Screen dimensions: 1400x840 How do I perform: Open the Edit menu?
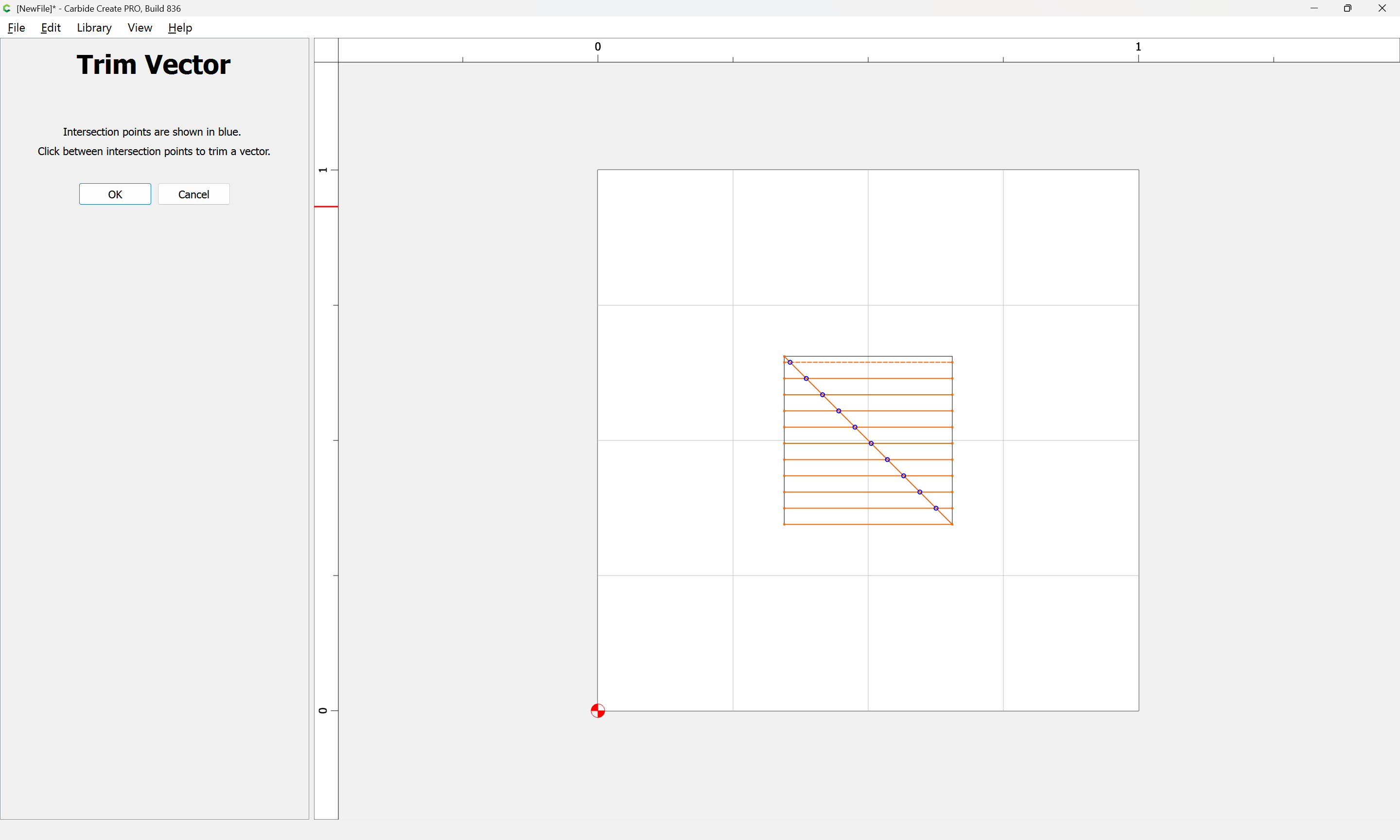[x=51, y=28]
